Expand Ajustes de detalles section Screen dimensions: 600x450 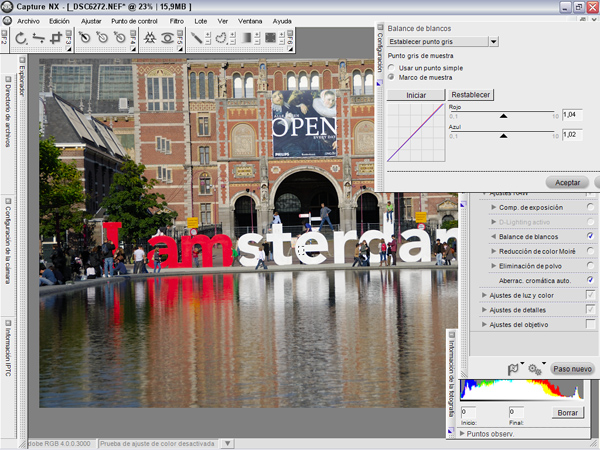pyautogui.click(x=484, y=310)
